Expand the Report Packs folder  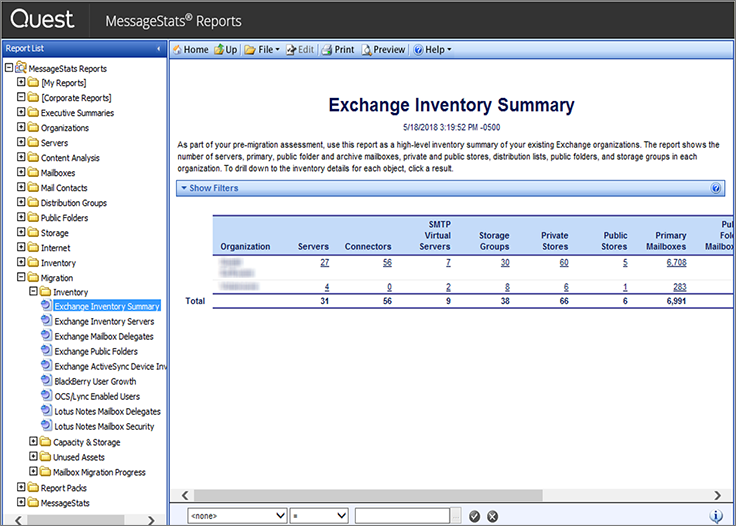click(x=21, y=487)
